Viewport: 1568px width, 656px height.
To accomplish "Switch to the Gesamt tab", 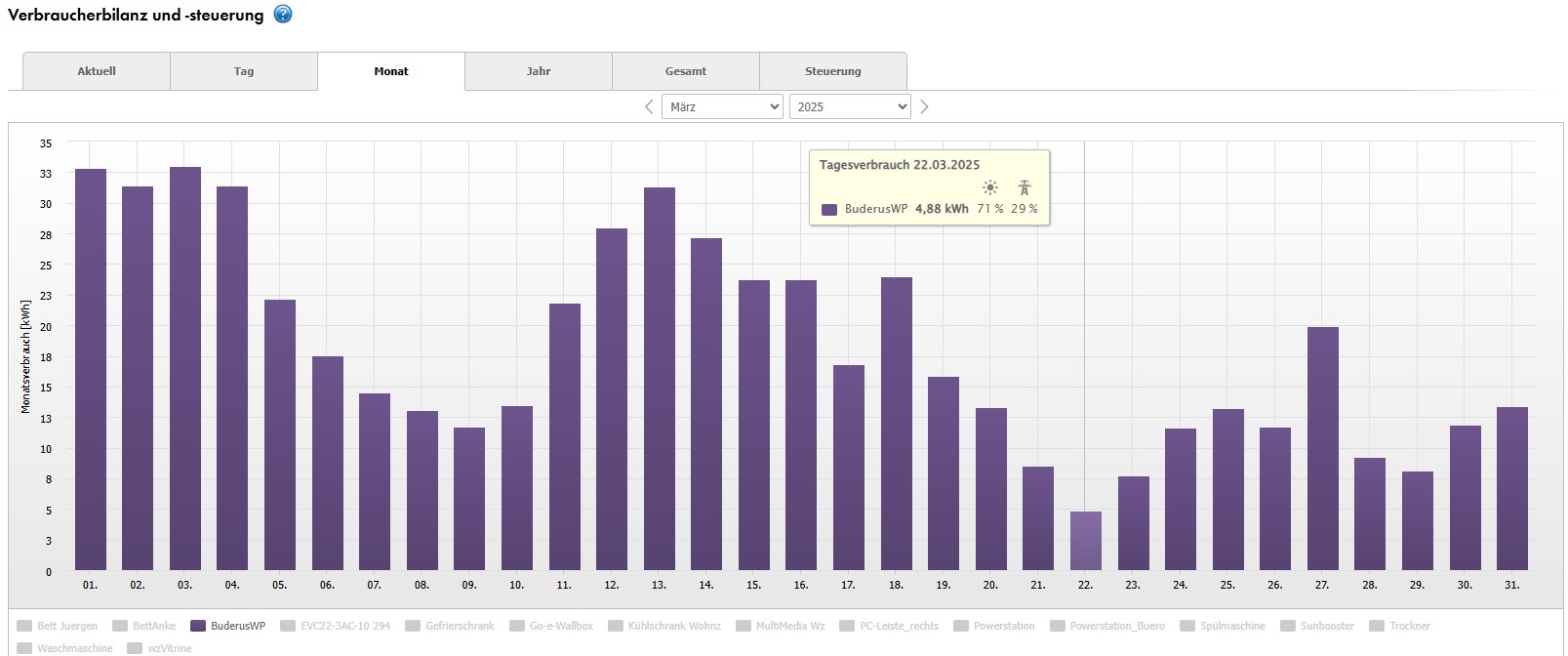I will (686, 71).
